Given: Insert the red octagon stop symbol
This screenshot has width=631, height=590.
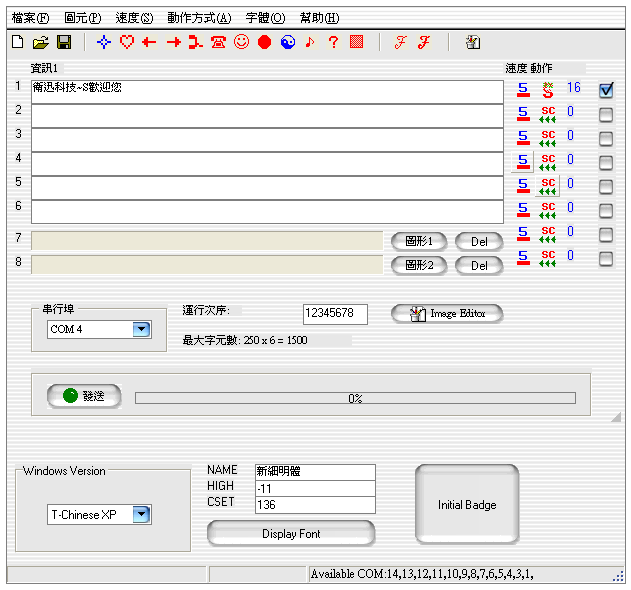Looking at the screenshot, I should tap(264, 42).
